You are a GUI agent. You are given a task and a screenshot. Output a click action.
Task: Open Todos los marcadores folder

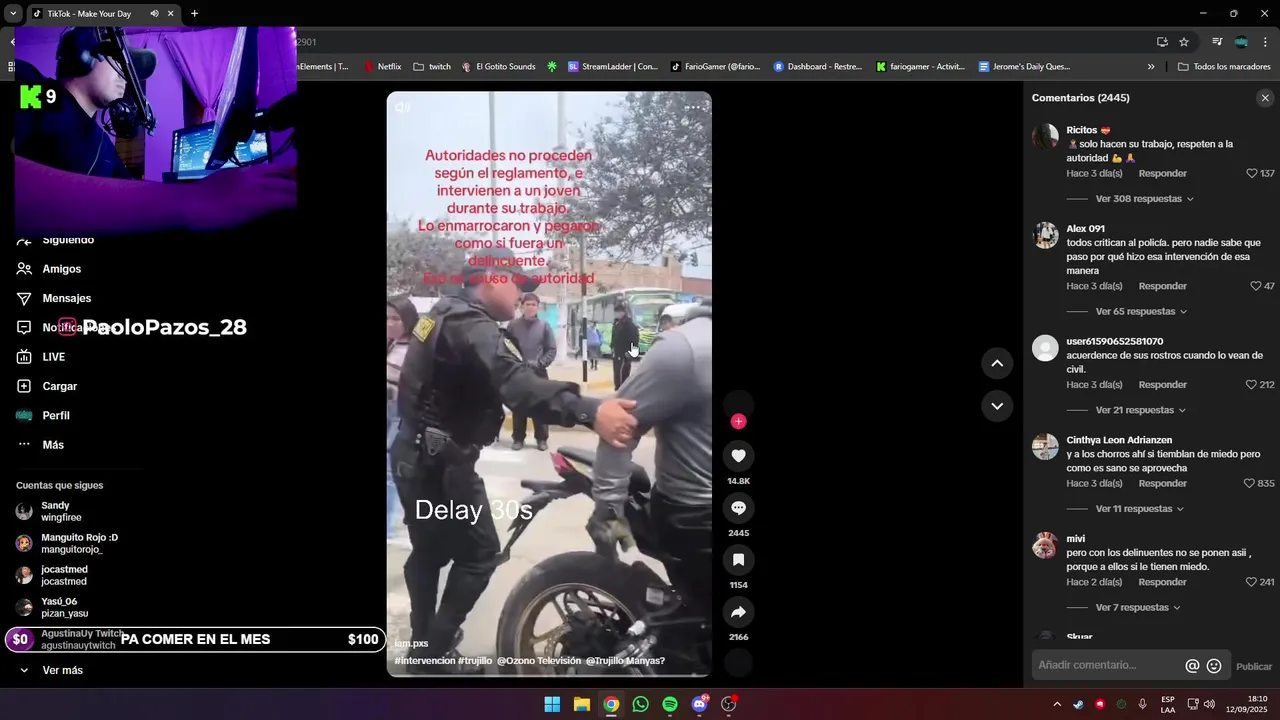1224,67
